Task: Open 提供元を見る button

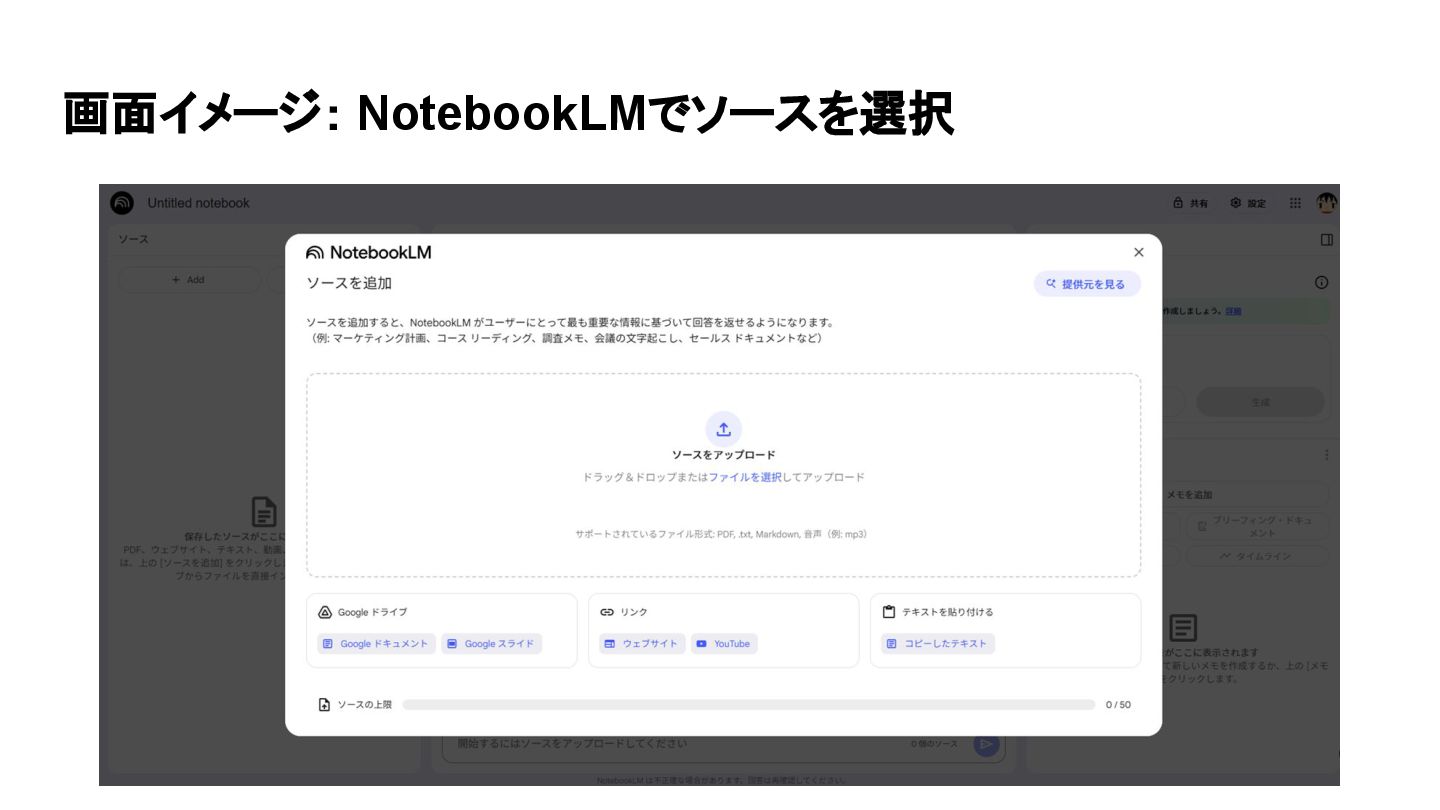Action: coord(1087,284)
